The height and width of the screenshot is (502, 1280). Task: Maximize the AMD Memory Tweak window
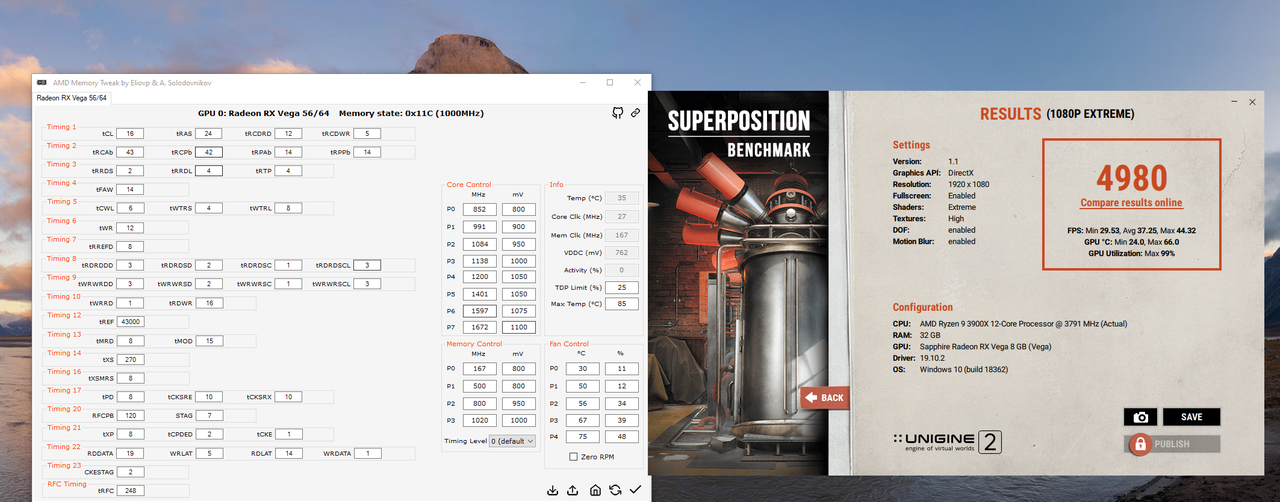point(609,82)
